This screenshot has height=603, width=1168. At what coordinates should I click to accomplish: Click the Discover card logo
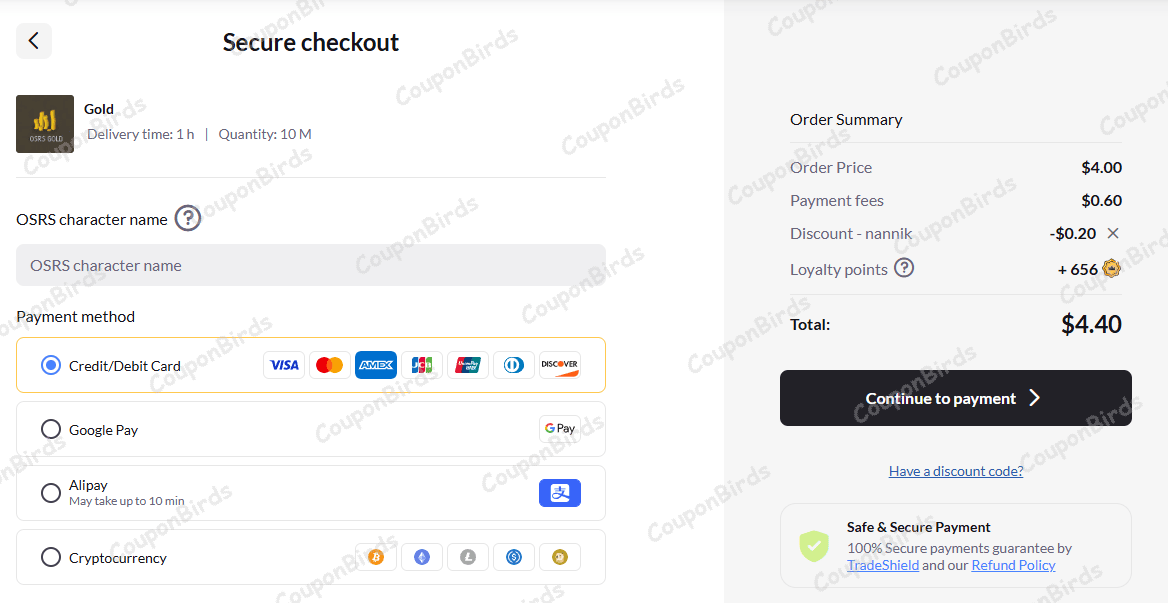point(559,365)
